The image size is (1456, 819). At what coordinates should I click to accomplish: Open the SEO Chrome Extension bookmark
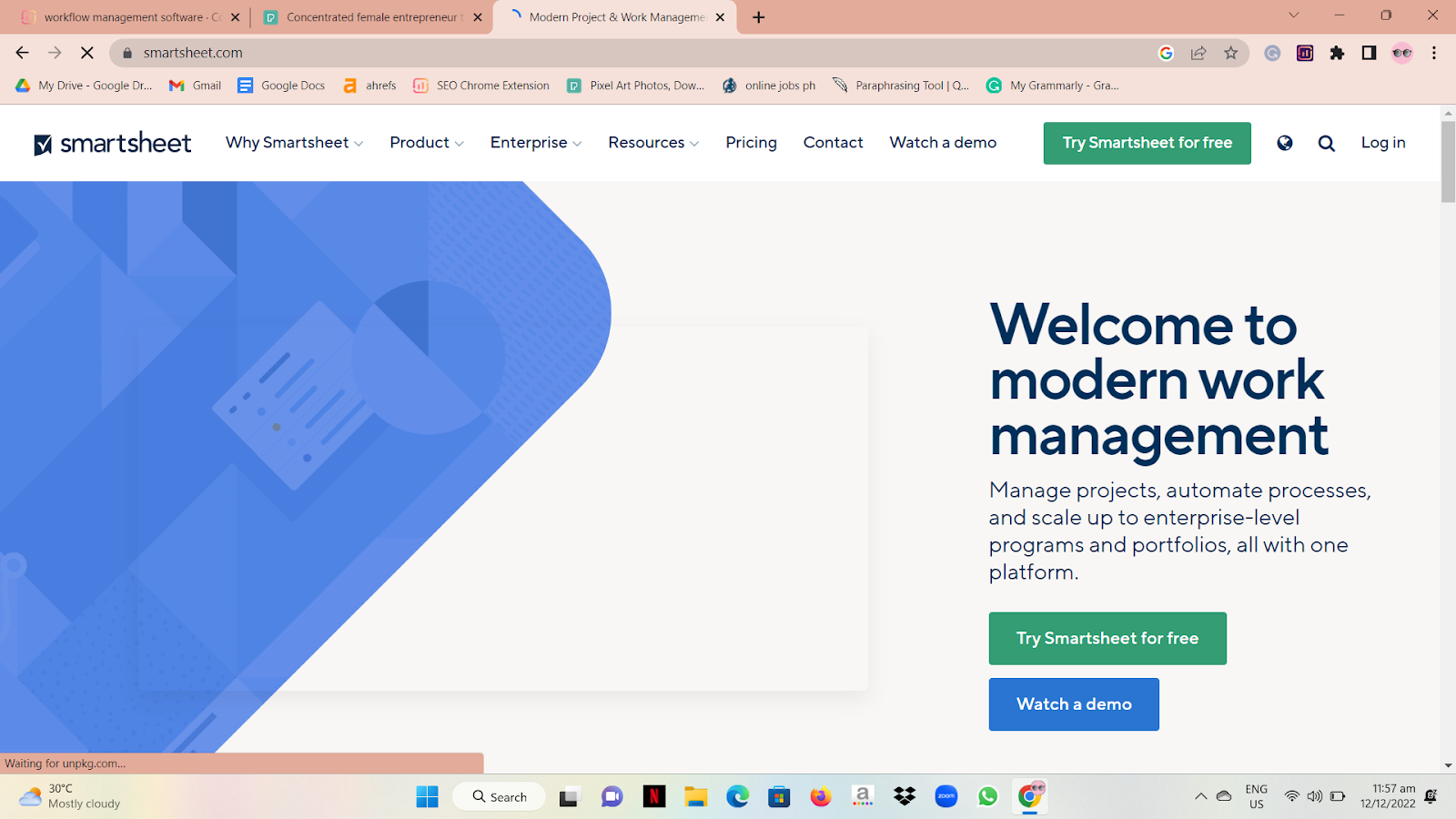click(x=481, y=86)
